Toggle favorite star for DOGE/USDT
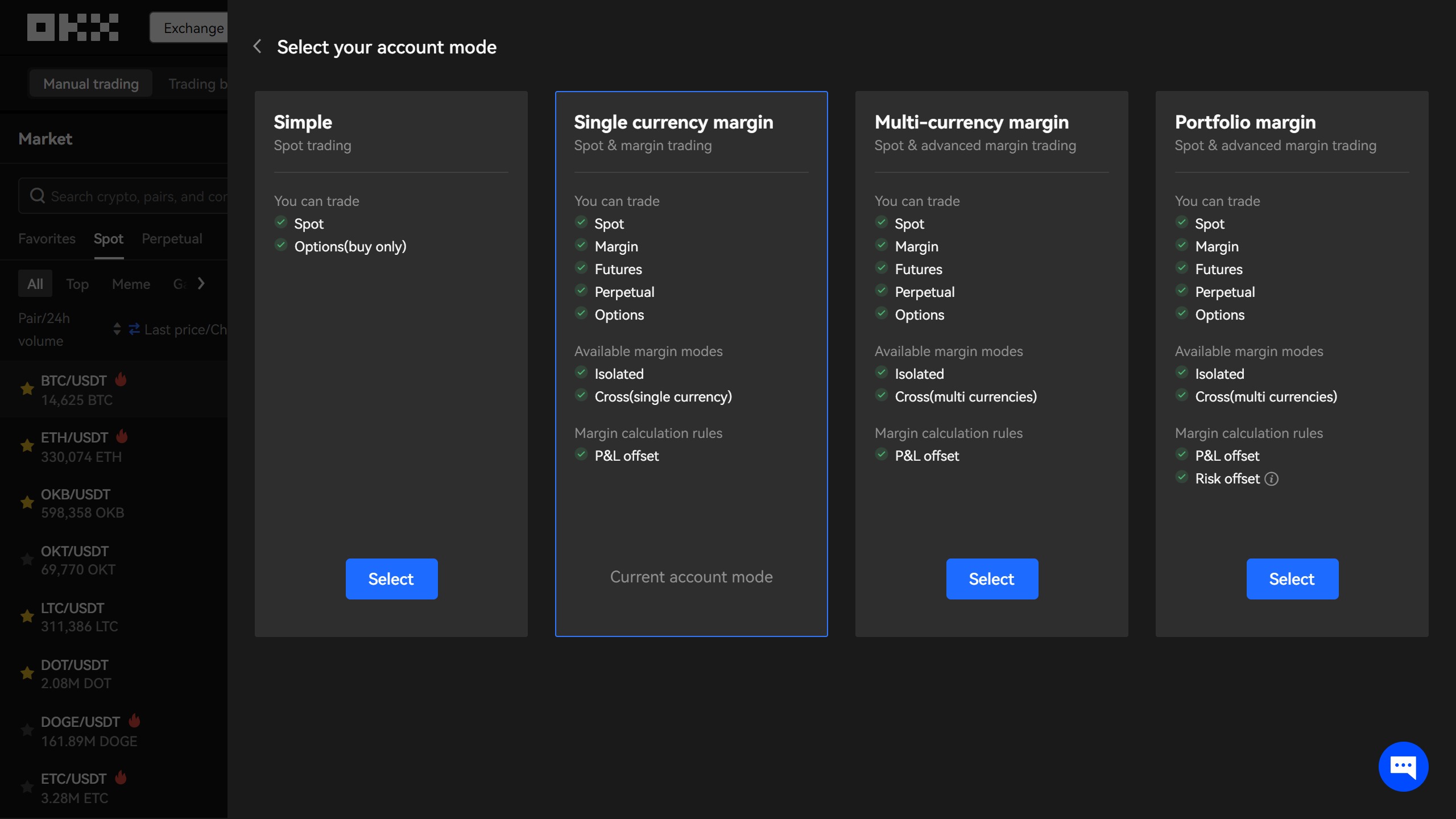Viewport: 1456px width, 819px height. pyautogui.click(x=27, y=731)
